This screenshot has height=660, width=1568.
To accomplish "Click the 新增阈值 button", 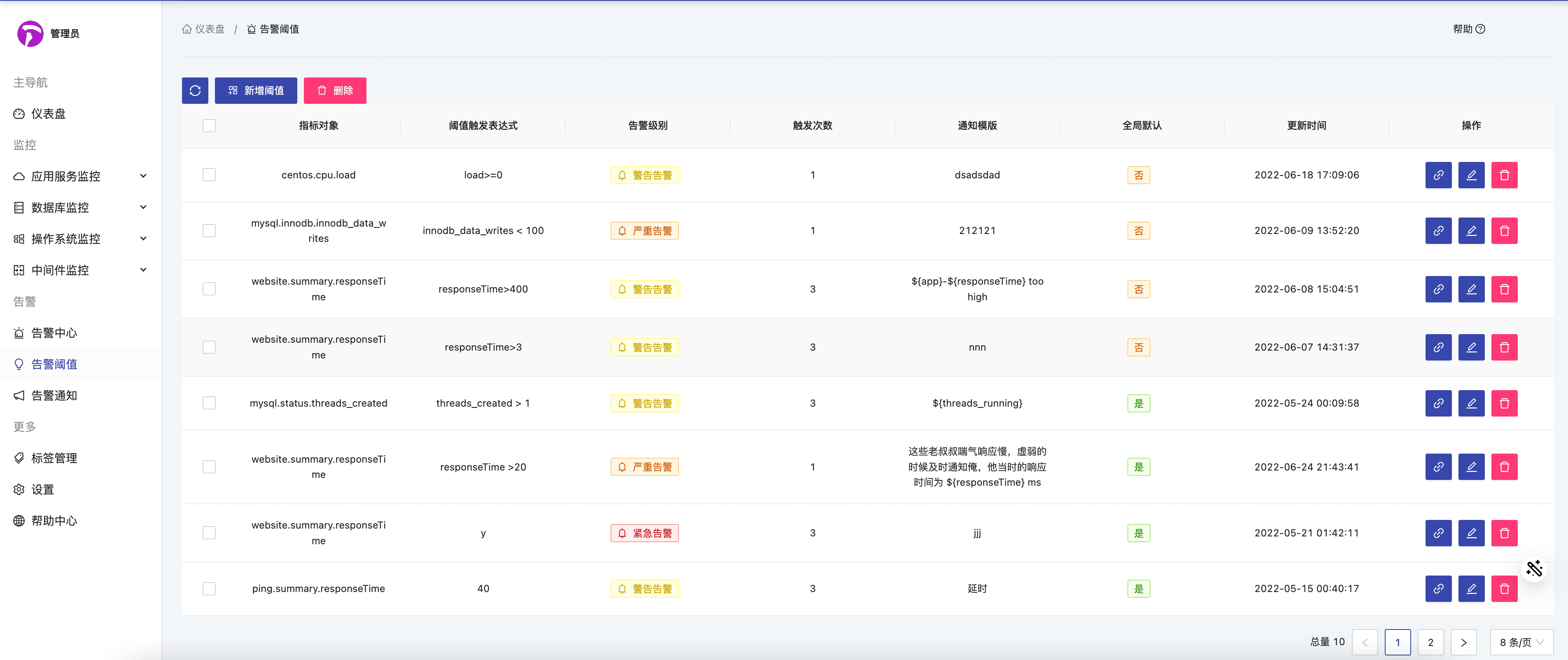I will tap(256, 90).
